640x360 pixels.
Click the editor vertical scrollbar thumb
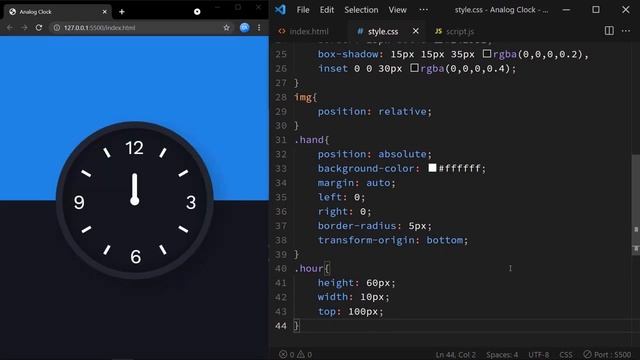(636, 204)
